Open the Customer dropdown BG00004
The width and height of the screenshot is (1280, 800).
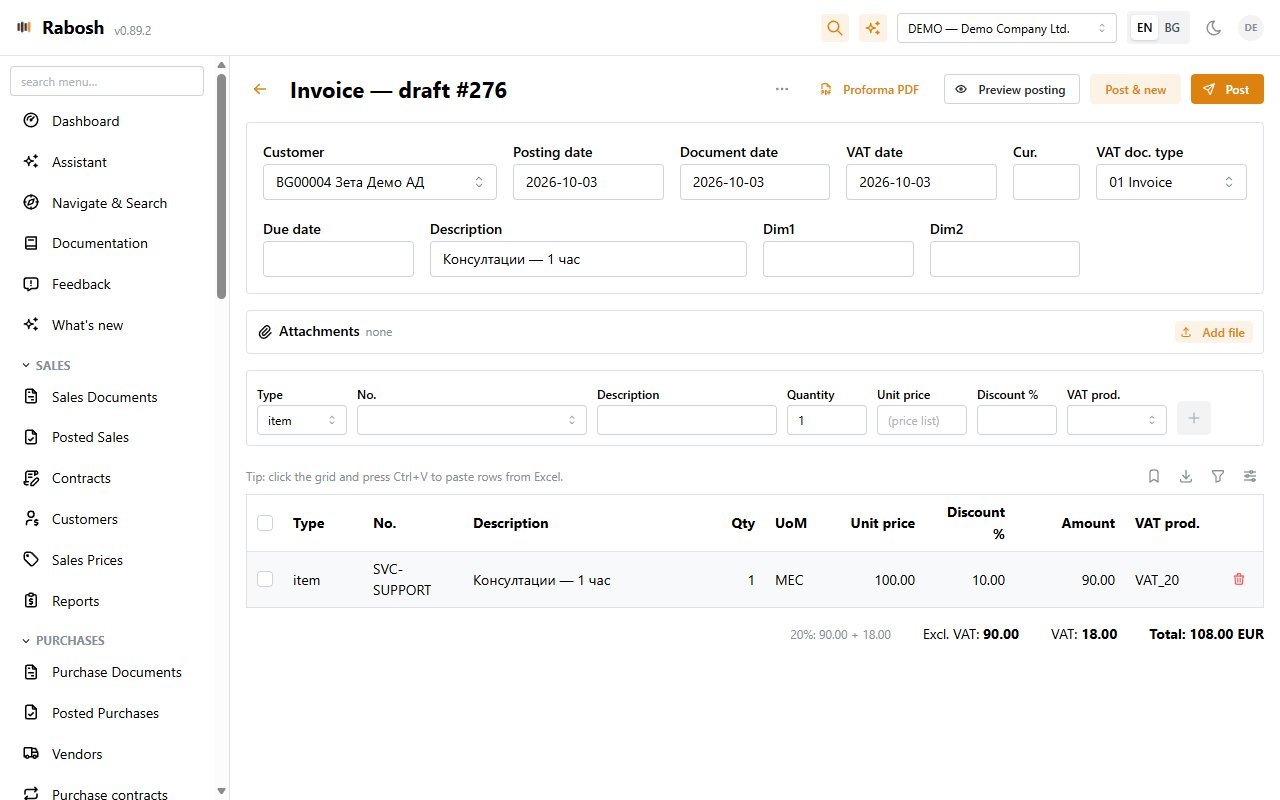380,182
